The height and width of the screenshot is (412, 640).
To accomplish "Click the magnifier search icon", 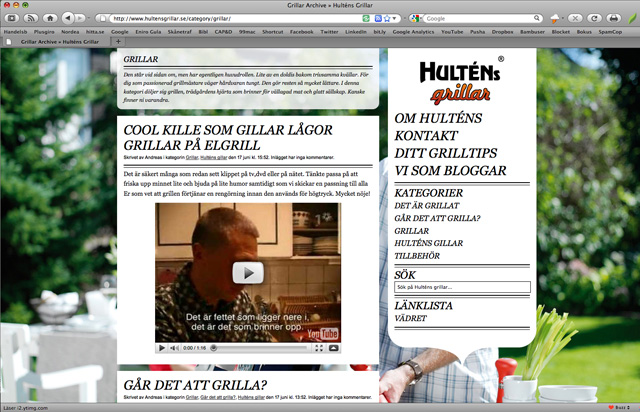I will 537,18.
